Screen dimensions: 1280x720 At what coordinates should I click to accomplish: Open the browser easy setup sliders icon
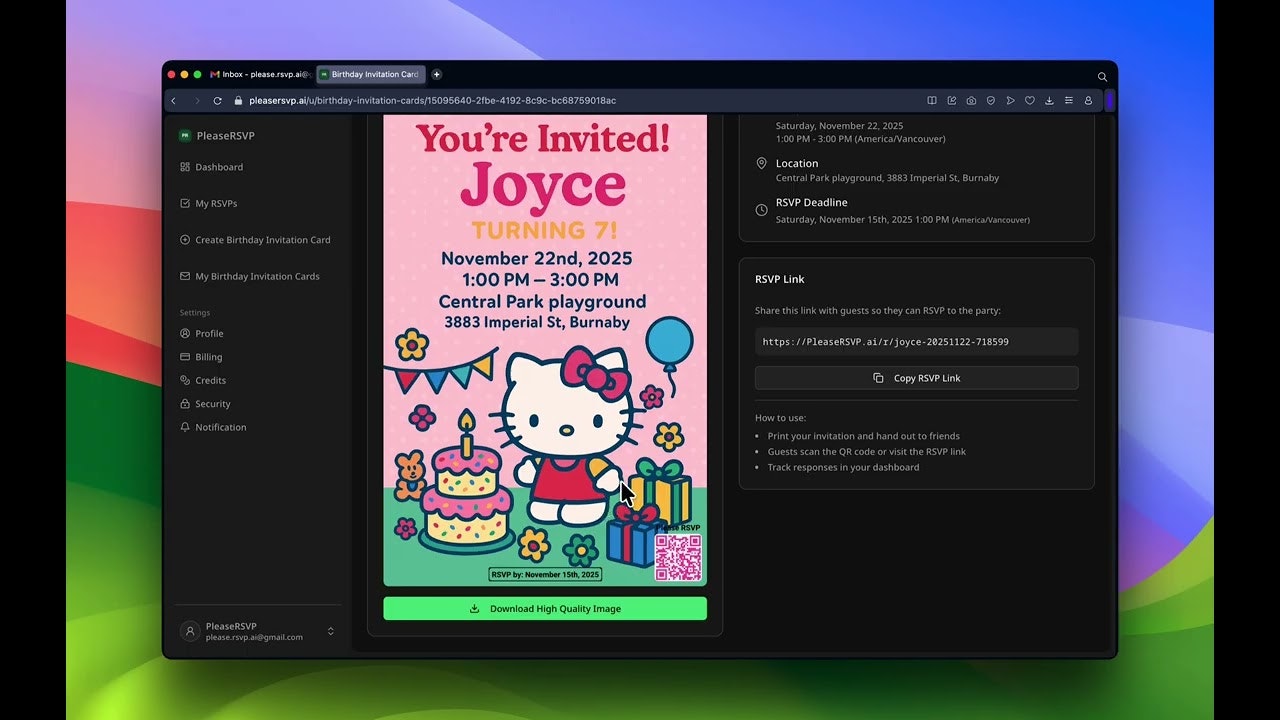(x=1069, y=101)
